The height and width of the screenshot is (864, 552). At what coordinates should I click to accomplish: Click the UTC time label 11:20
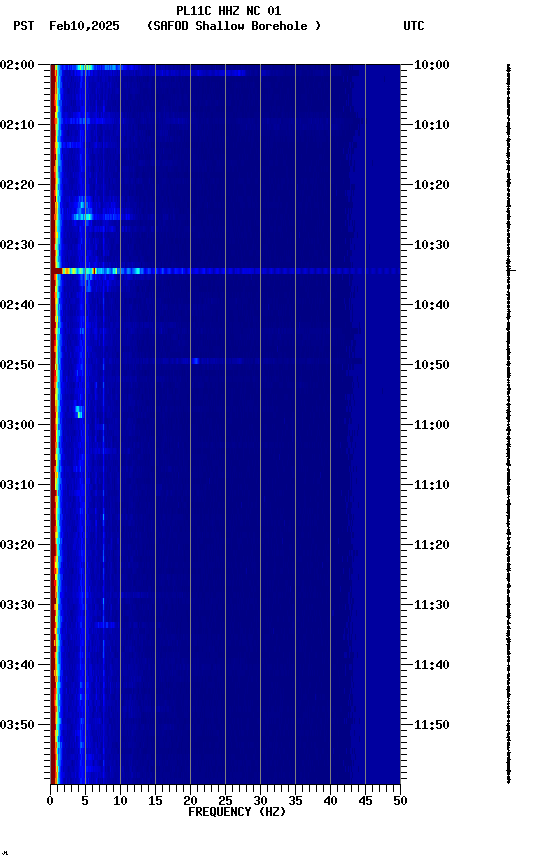432,545
